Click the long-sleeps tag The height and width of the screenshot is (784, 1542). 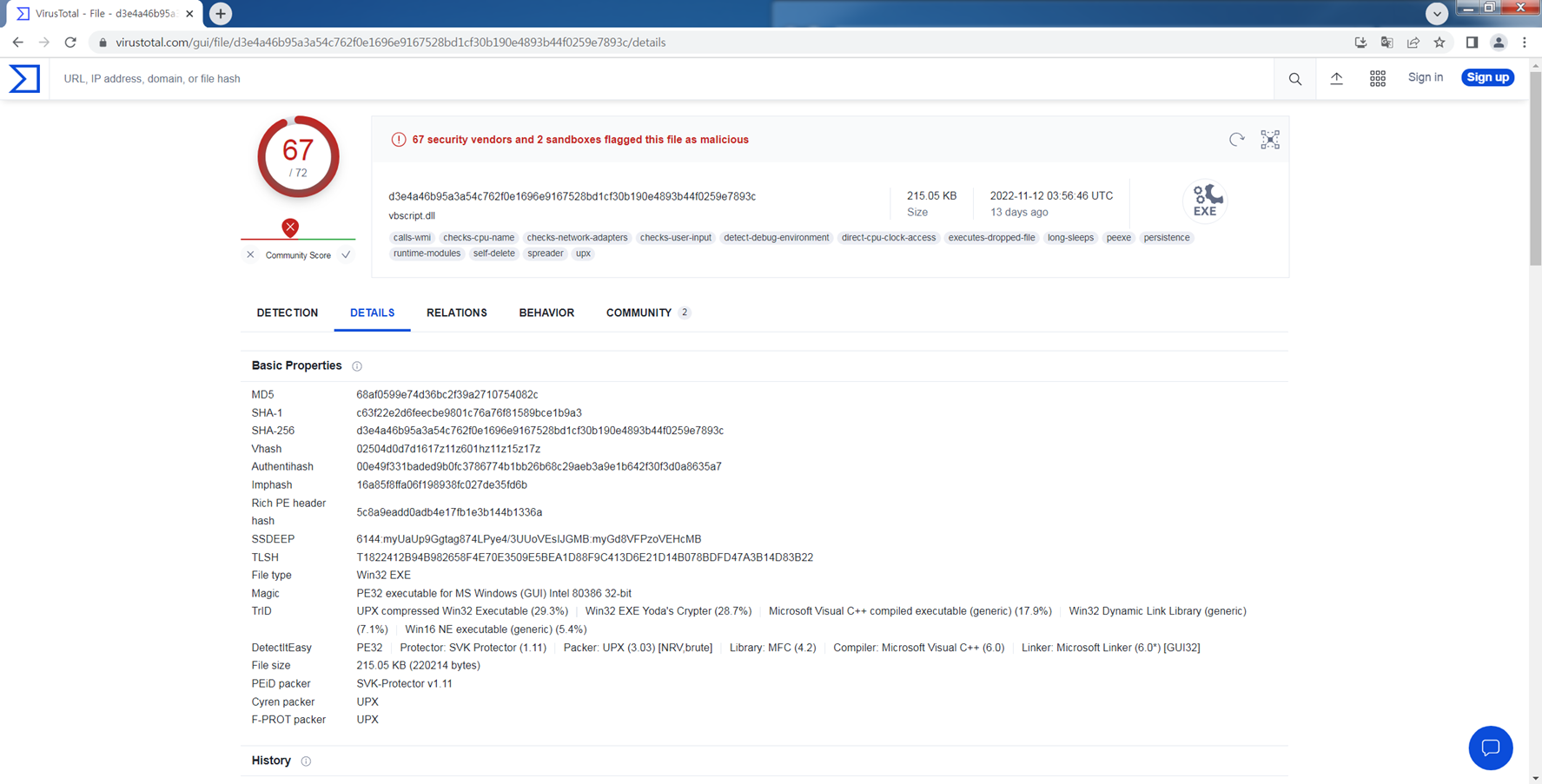click(x=1070, y=237)
